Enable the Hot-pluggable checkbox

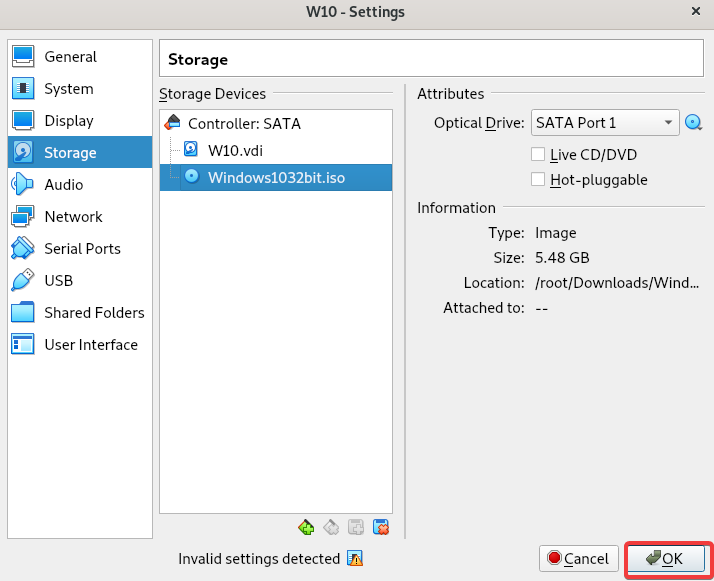coord(538,179)
